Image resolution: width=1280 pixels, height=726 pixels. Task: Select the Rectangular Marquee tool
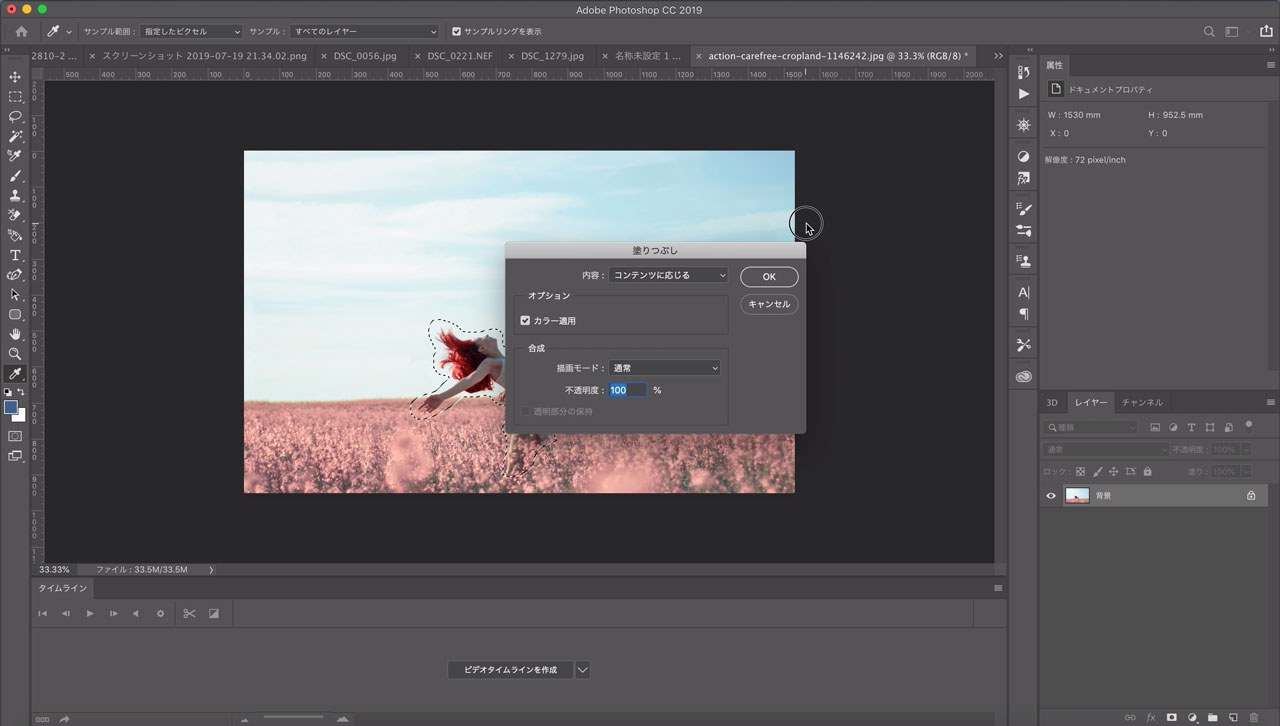tap(15, 97)
